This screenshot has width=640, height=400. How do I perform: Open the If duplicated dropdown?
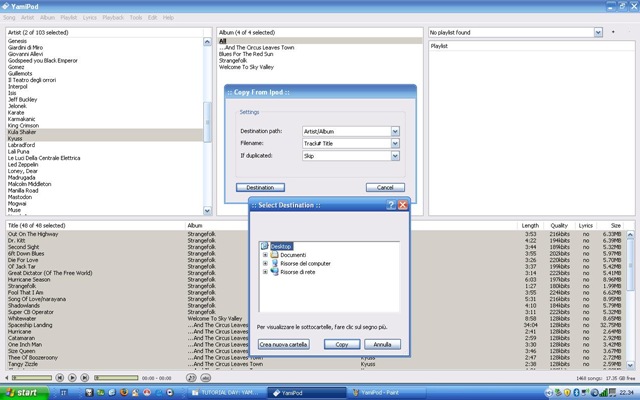tap(395, 158)
